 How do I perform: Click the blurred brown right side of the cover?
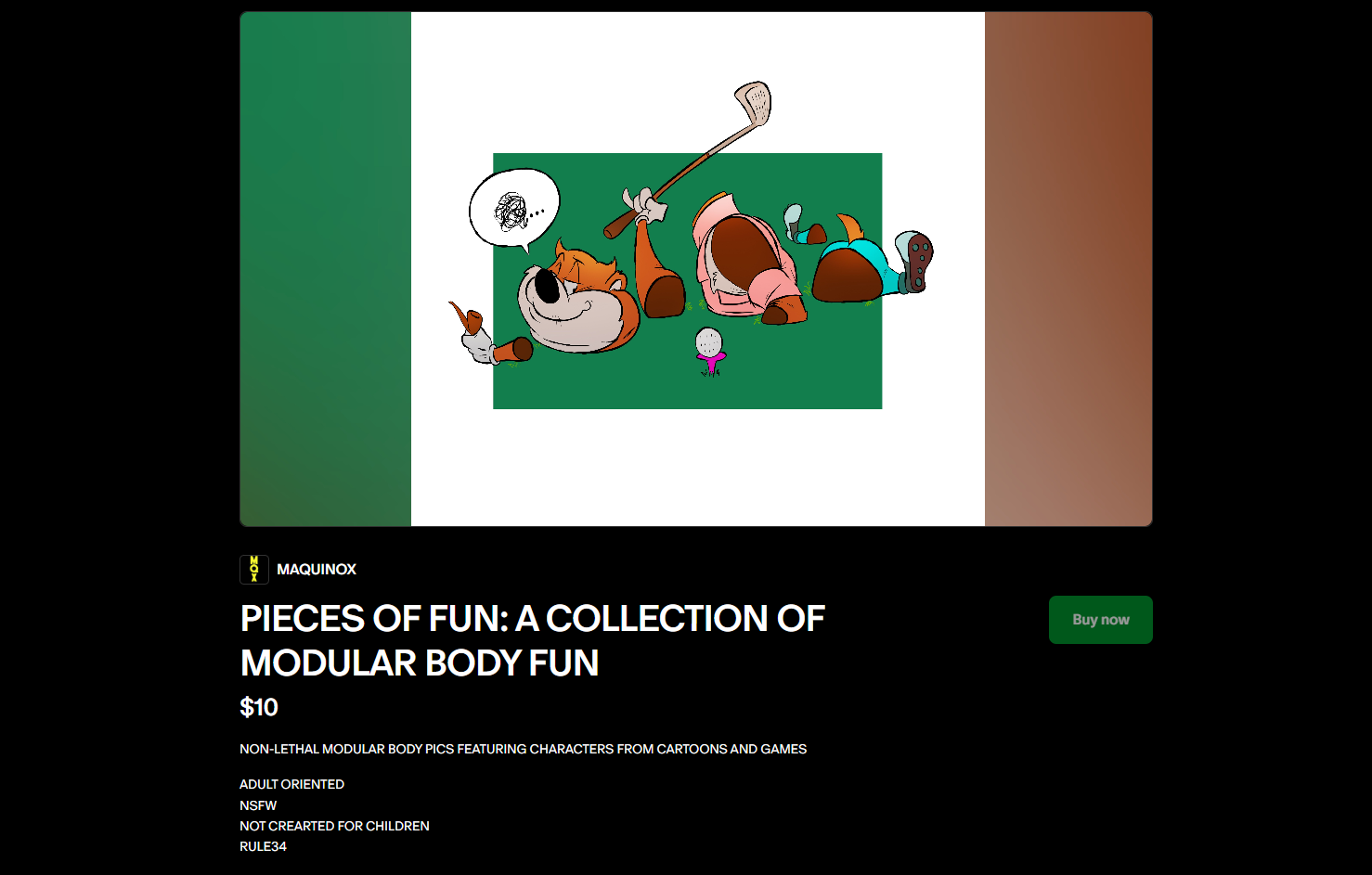(x=1068, y=269)
